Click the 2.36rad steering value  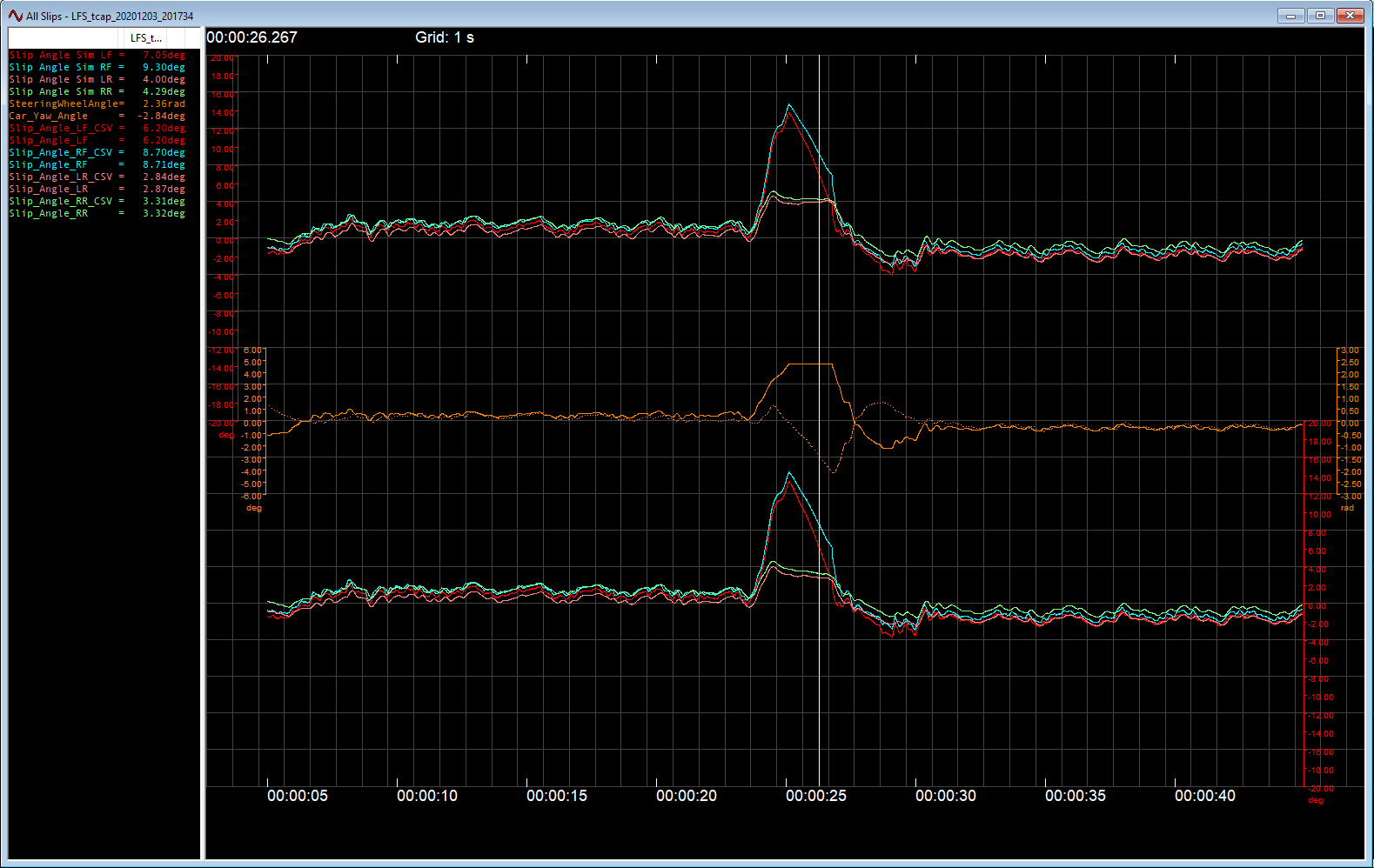click(x=164, y=103)
